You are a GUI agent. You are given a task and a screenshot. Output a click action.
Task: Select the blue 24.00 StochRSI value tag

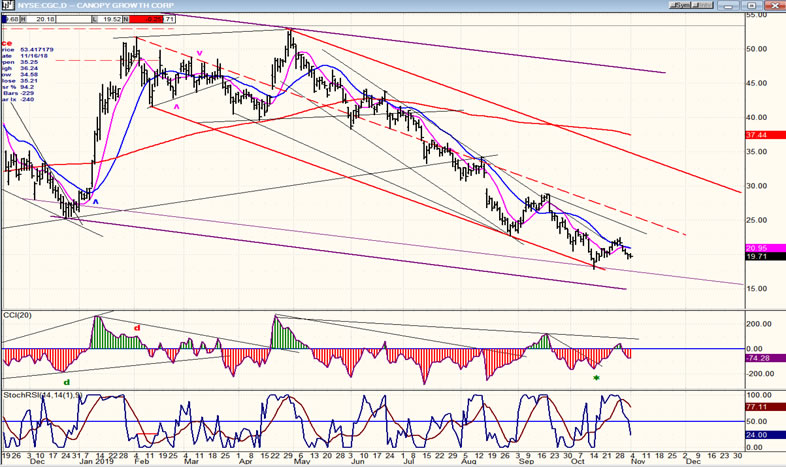coord(765,435)
